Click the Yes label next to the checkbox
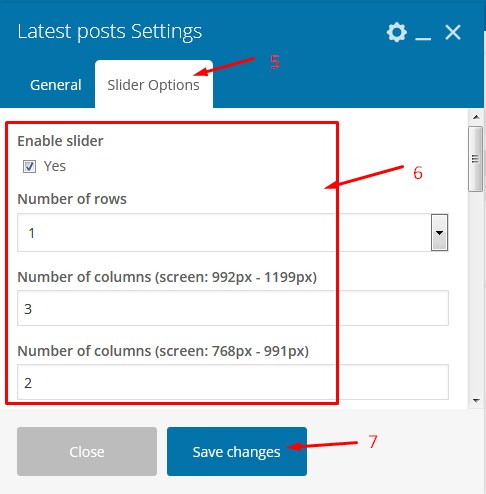The height and width of the screenshot is (494, 486). [55, 166]
